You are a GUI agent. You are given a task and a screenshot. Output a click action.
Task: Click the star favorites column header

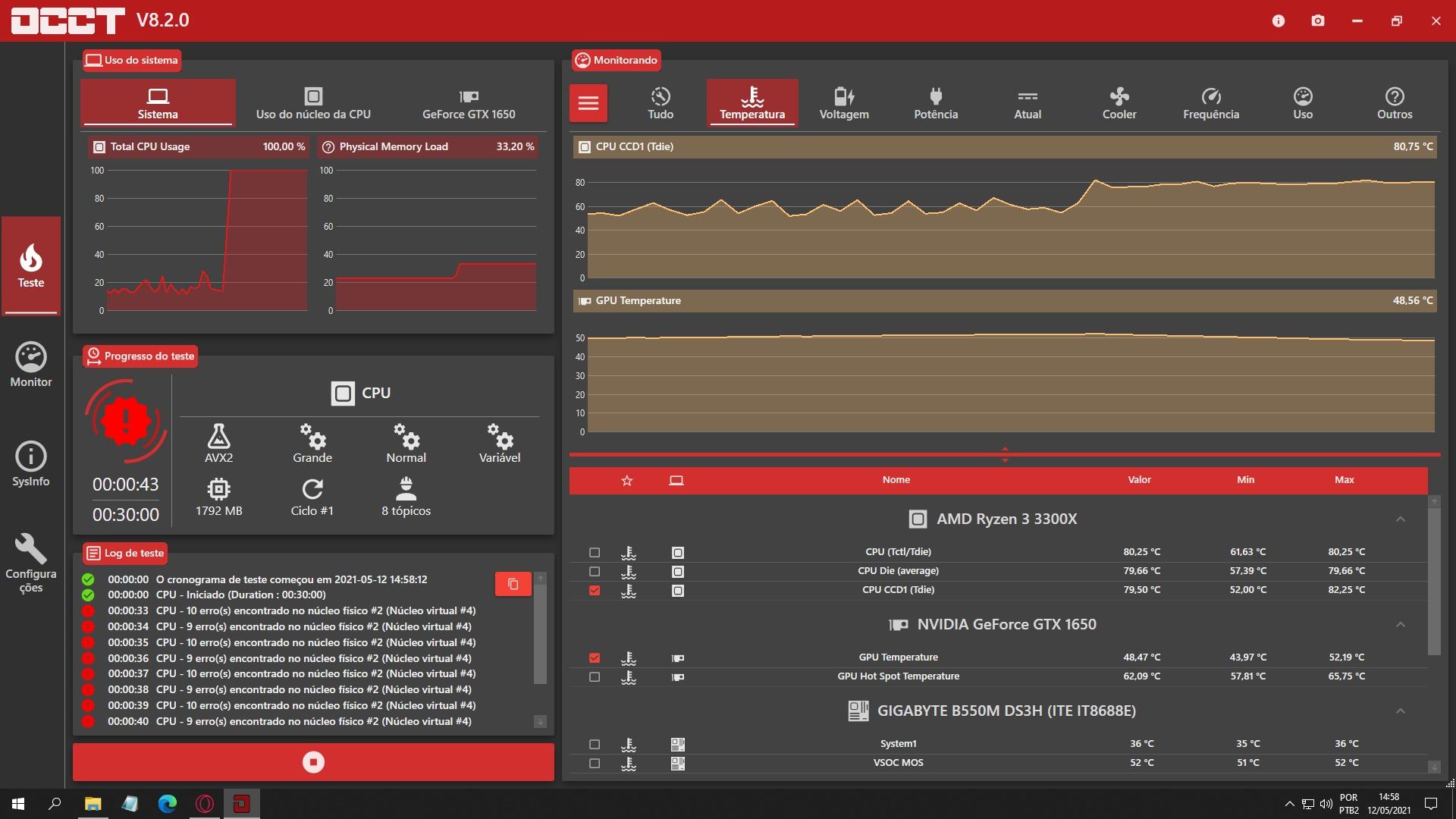626,480
